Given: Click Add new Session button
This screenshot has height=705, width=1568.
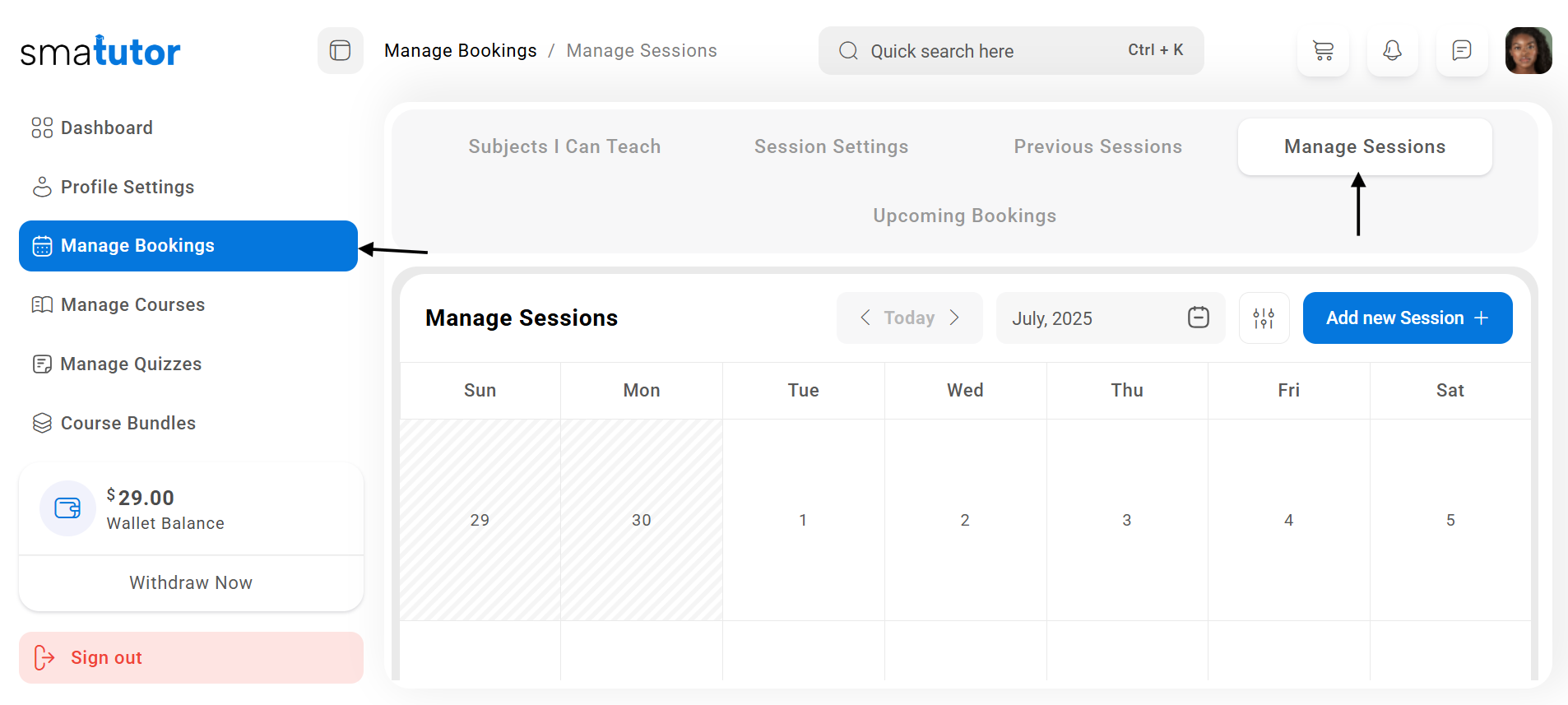Looking at the screenshot, I should click(1407, 318).
